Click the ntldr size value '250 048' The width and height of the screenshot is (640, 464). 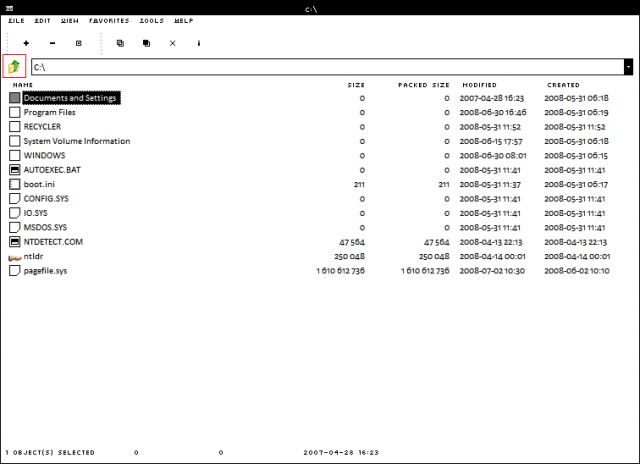pos(349,256)
